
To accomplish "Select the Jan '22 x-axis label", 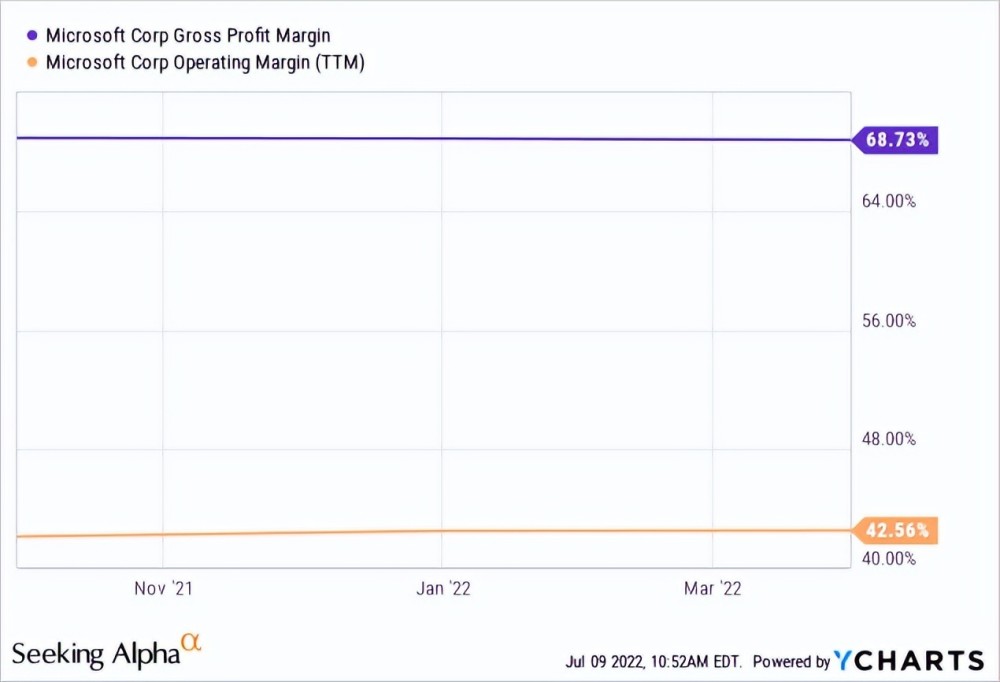I will (x=443, y=588).
